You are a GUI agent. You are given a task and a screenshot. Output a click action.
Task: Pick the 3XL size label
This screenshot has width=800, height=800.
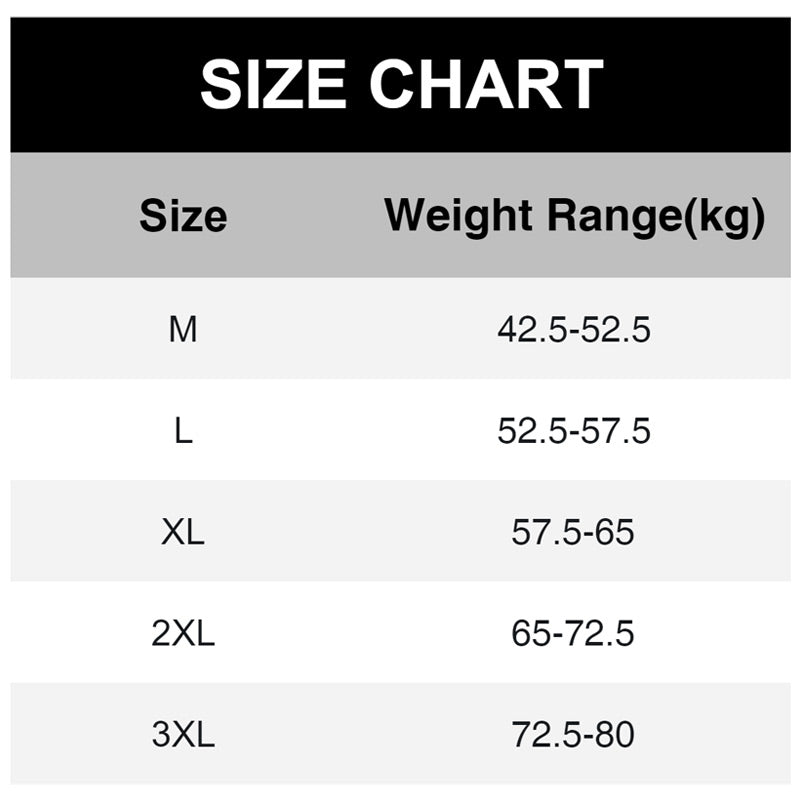coord(183,735)
